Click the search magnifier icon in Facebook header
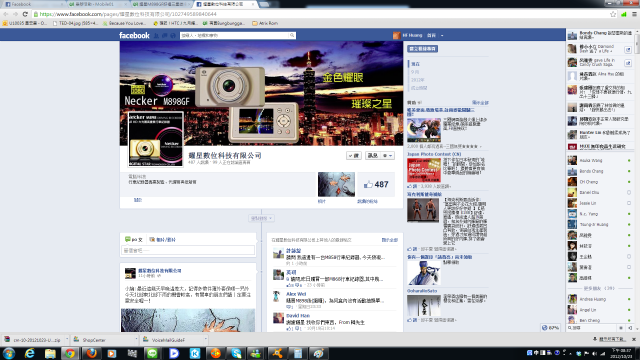The width and height of the screenshot is (640, 360). (292, 36)
